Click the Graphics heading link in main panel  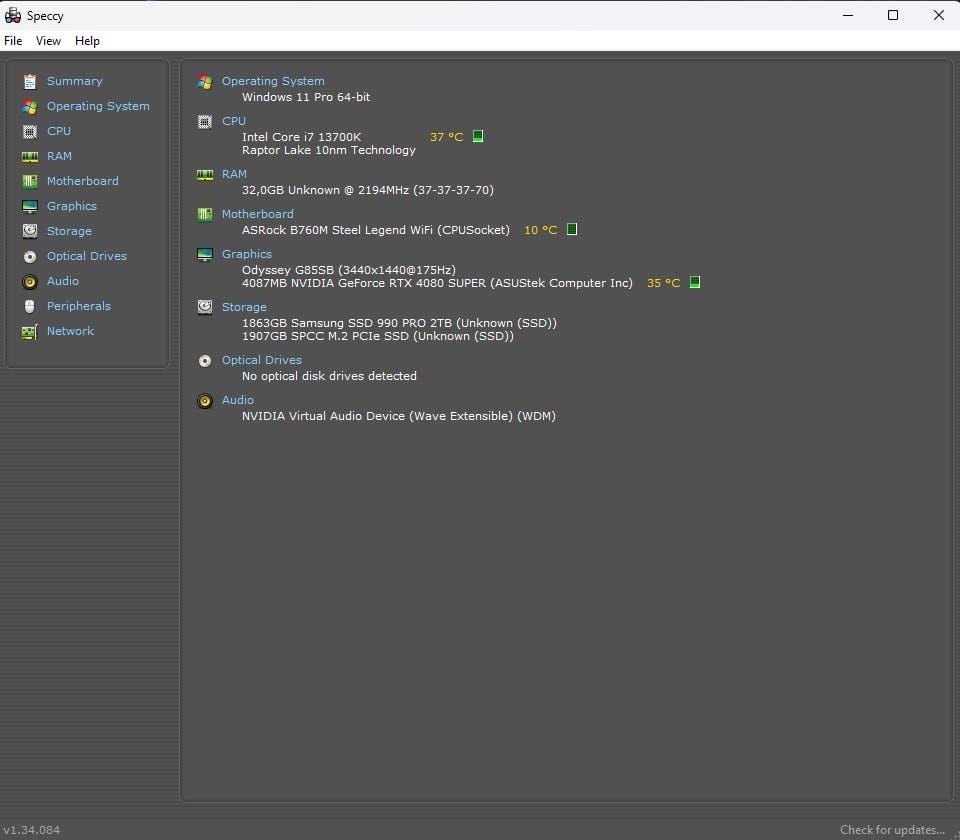[247, 254]
